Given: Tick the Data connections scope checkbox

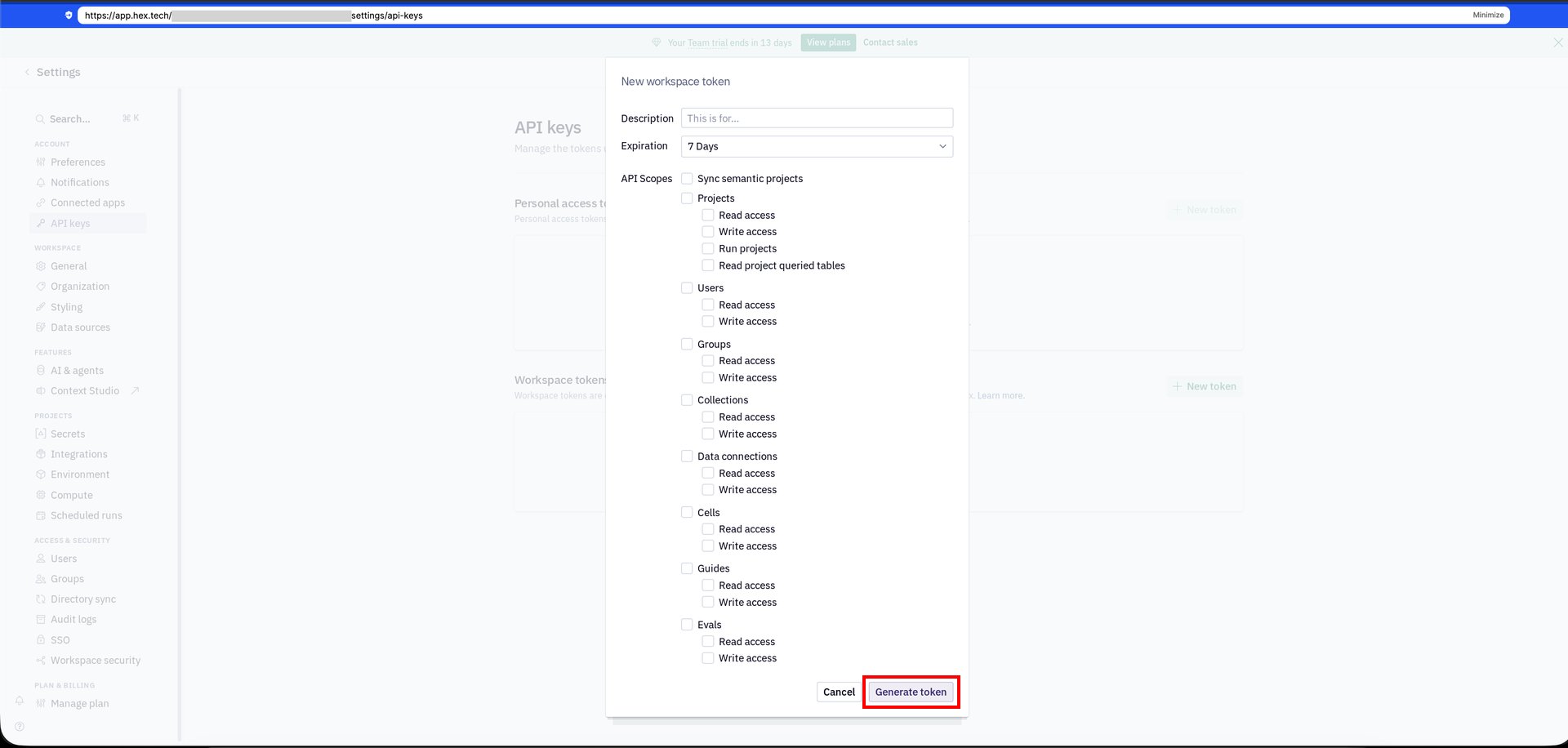Looking at the screenshot, I should coord(687,456).
